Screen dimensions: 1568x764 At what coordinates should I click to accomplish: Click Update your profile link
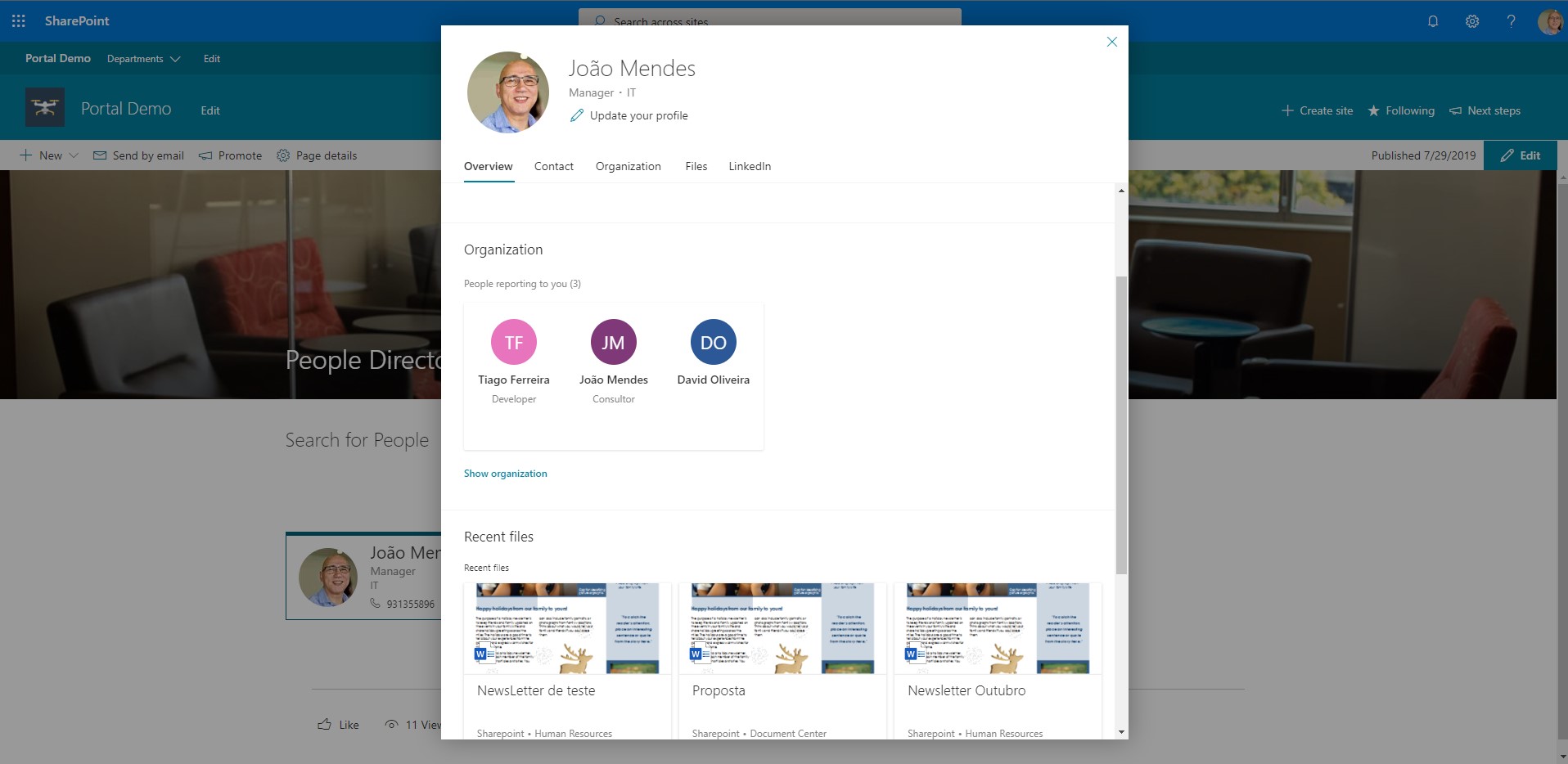click(638, 115)
